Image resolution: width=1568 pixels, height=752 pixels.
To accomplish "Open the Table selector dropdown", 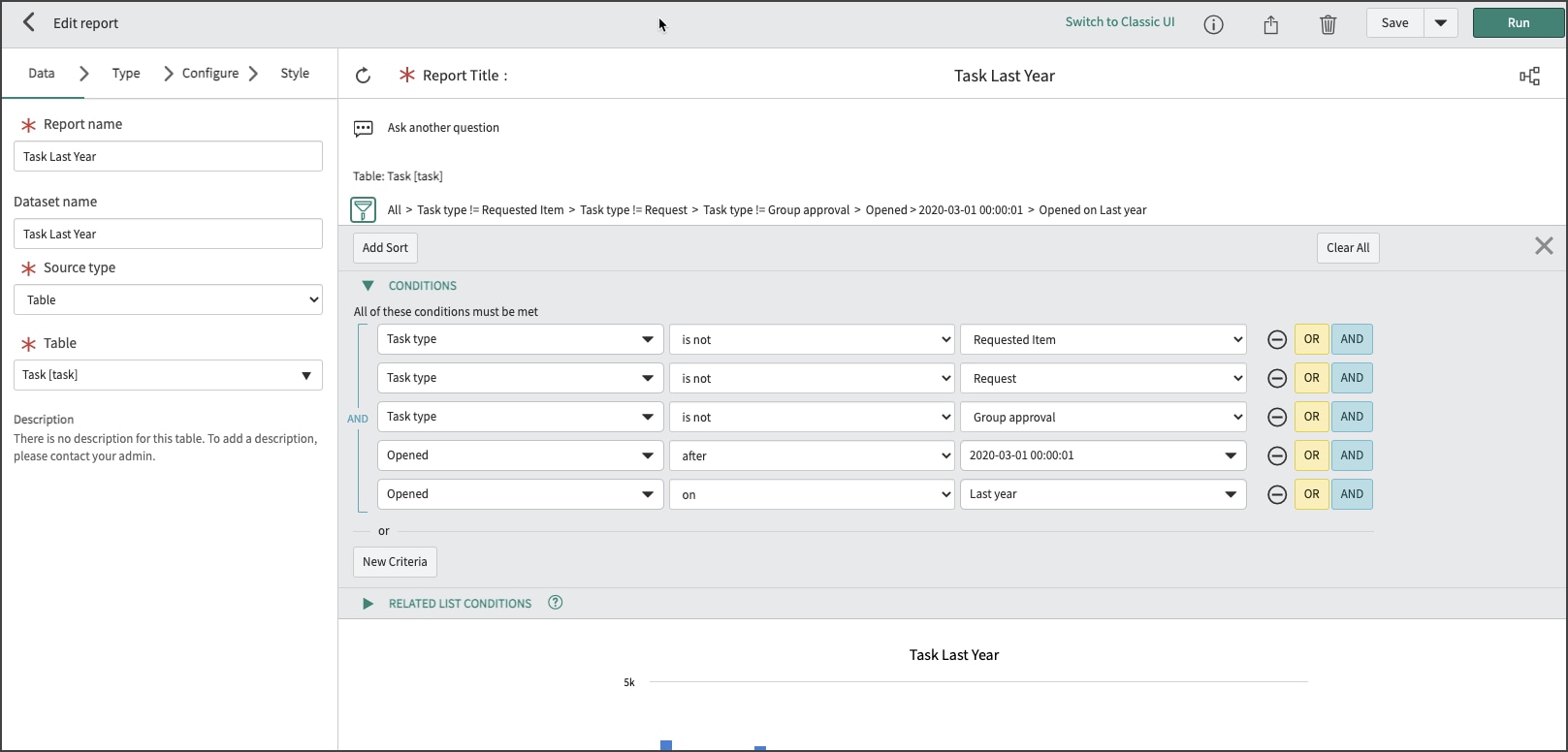I will click(x=168, y=375).
